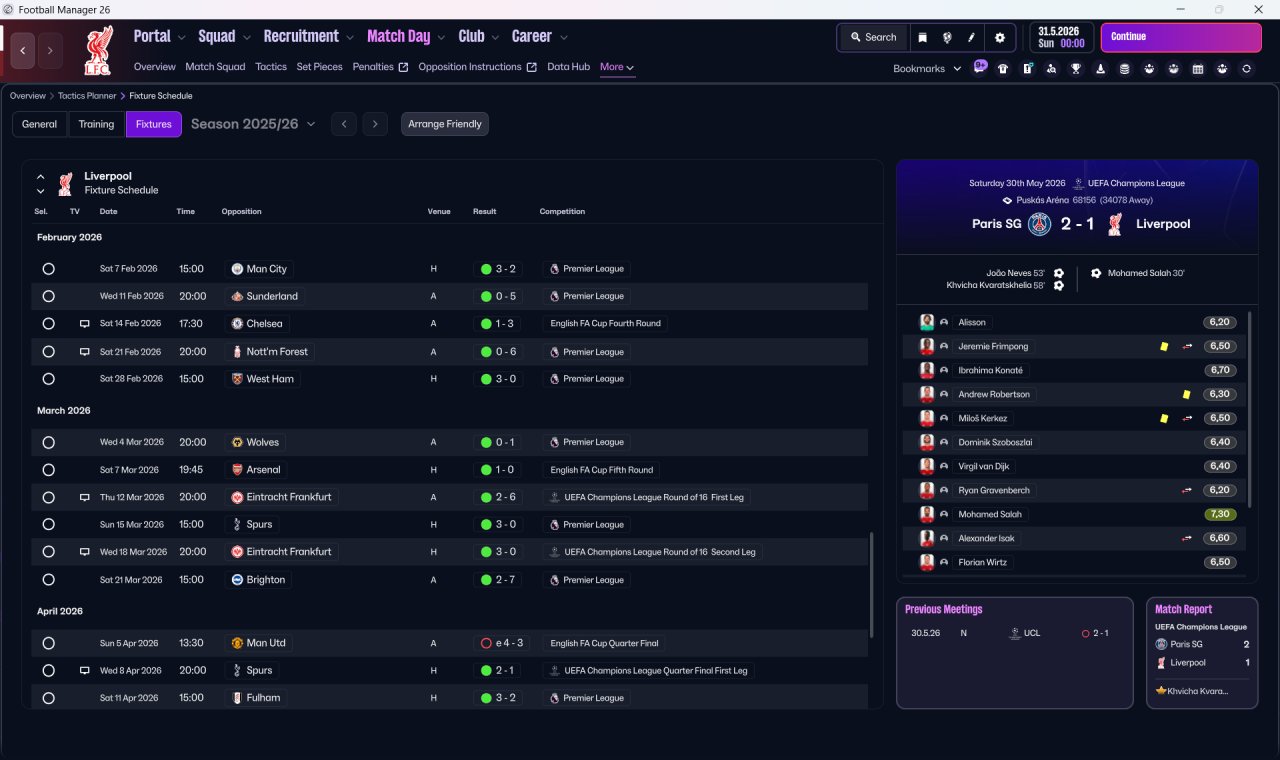1280x760 pixels.
Task: Click the fixture list vertical scrollbar
Action: click(x=871, y=582)
